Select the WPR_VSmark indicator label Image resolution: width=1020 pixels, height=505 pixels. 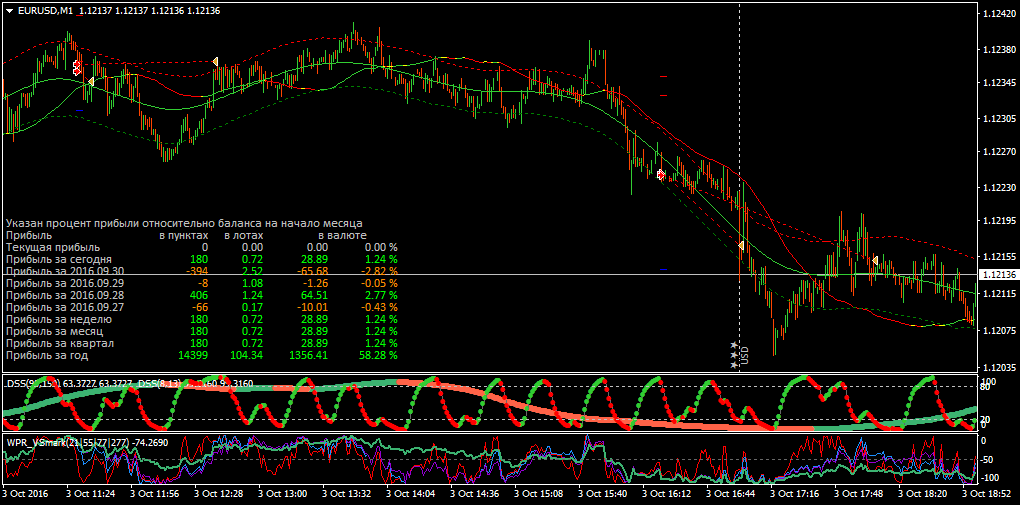pyautogui.click(x=87, y=442)
